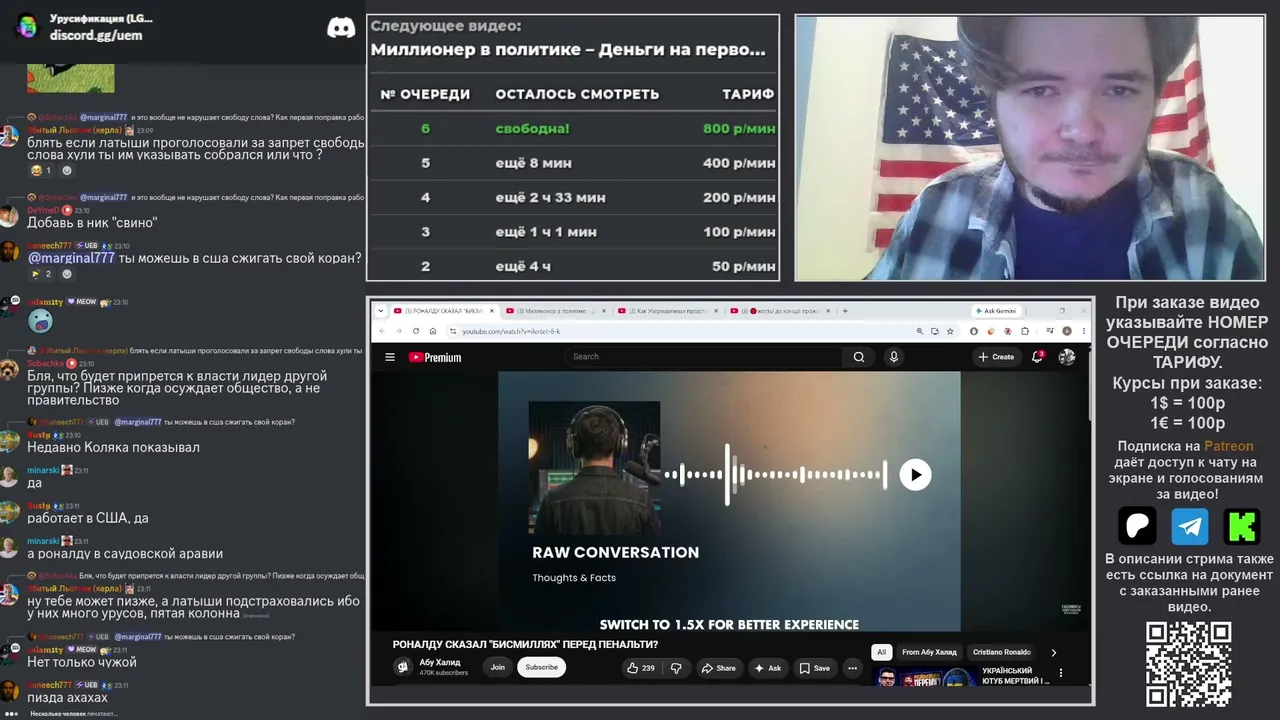The image size is (1280, 720).
Task: Reload the browser page
Action: pyautogui.click(x=415, y=331)
